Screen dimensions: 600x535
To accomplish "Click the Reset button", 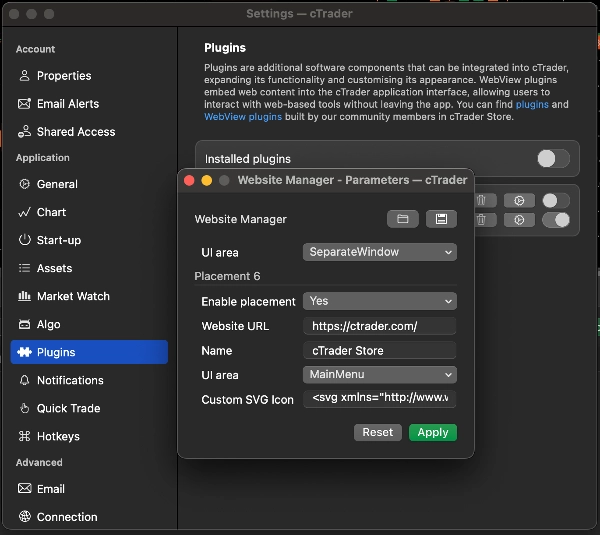I will [377, 432].
